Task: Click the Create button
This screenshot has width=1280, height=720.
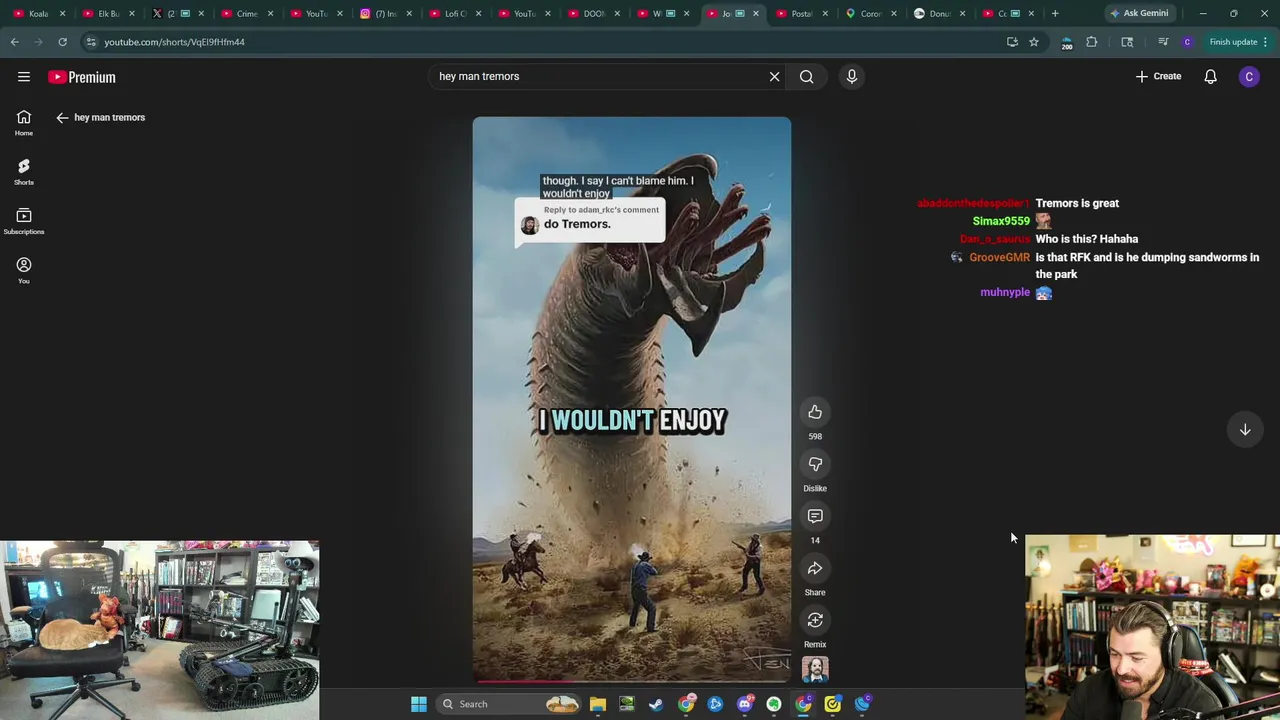Action: pyautogui.click(x=1158, y=77)
